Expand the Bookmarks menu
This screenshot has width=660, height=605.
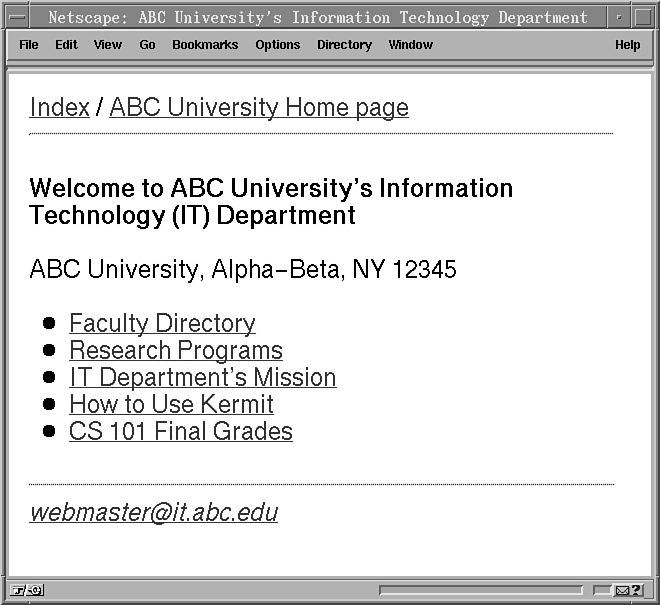point(205,45)
